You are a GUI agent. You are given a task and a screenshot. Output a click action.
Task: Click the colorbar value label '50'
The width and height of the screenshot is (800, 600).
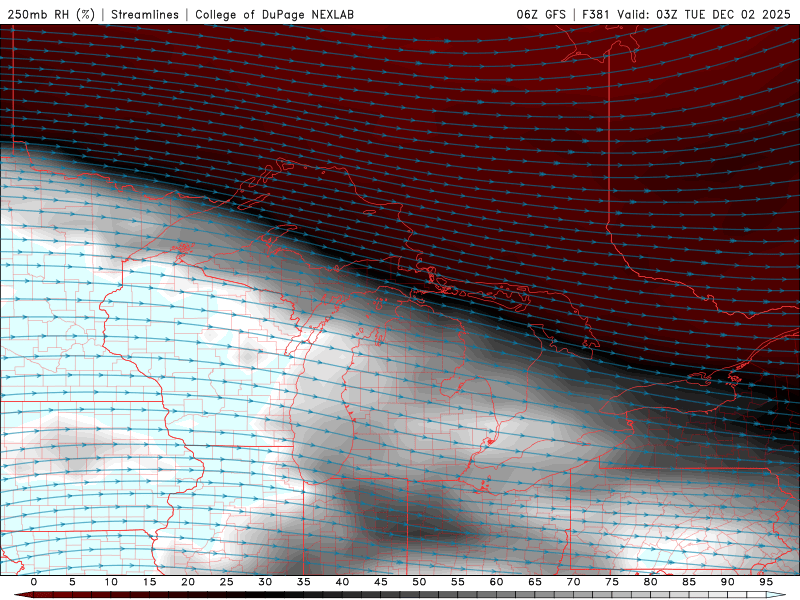click(419, 582)
